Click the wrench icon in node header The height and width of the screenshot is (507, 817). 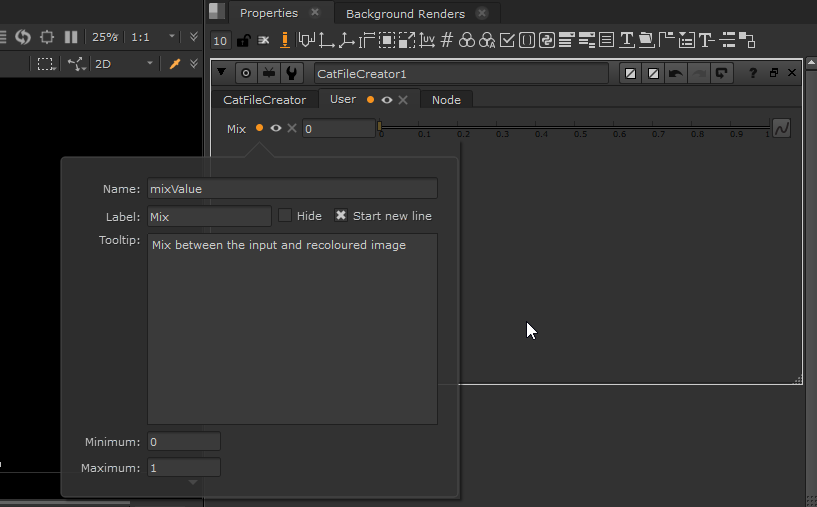coord(291,73)
